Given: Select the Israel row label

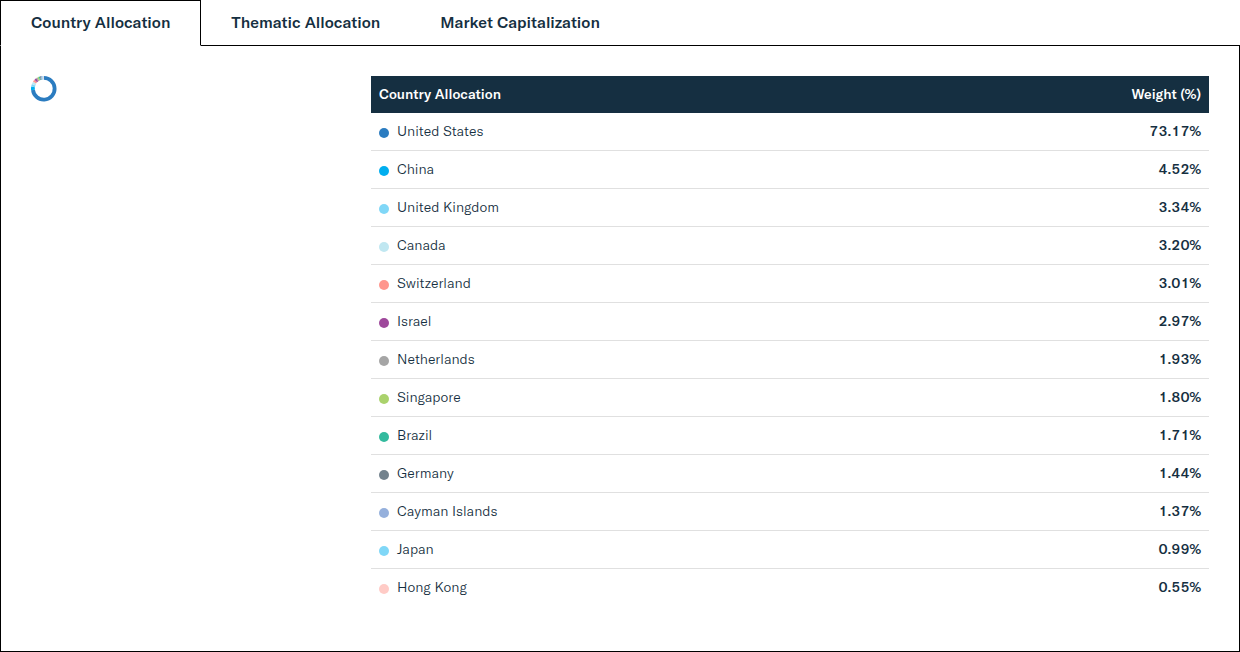Looking at the screenshot, I should click(x=414, y=321).
